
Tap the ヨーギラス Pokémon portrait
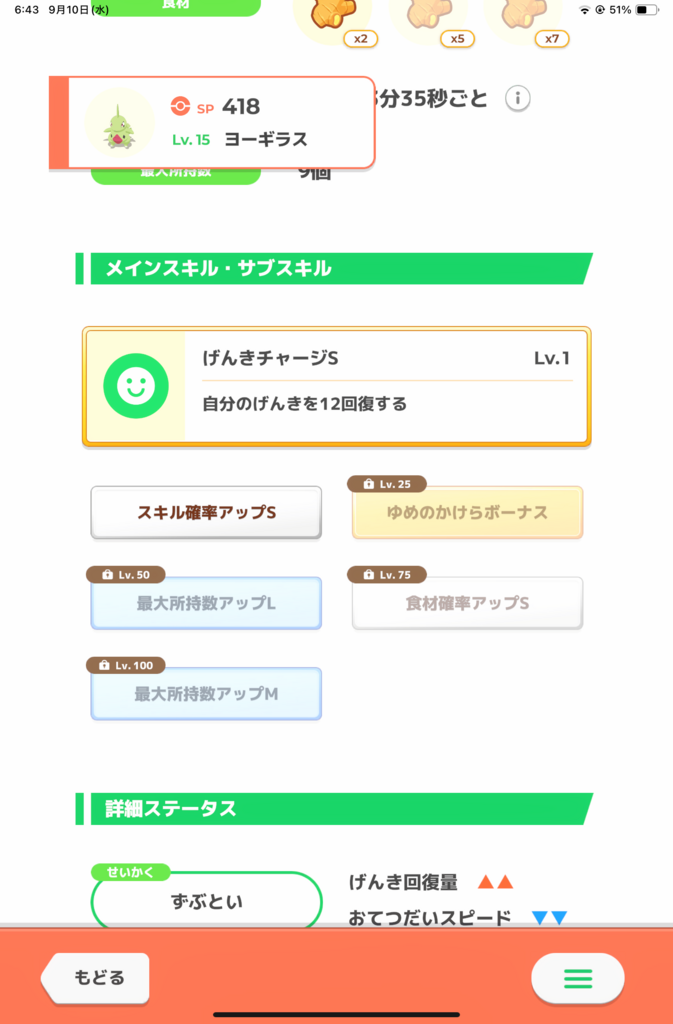(x=119, y=123)
